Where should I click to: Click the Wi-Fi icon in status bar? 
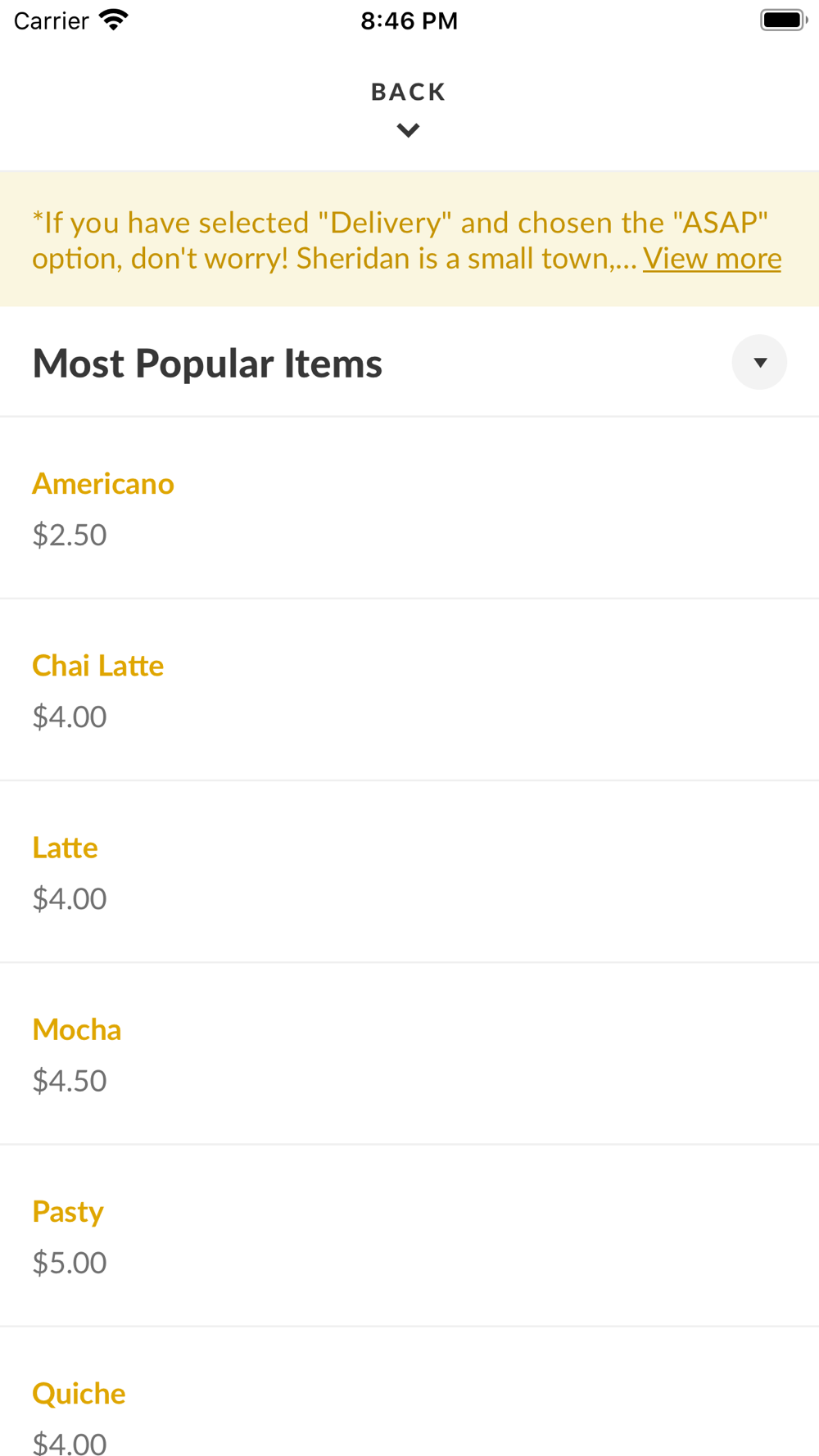tap(114, 20)
